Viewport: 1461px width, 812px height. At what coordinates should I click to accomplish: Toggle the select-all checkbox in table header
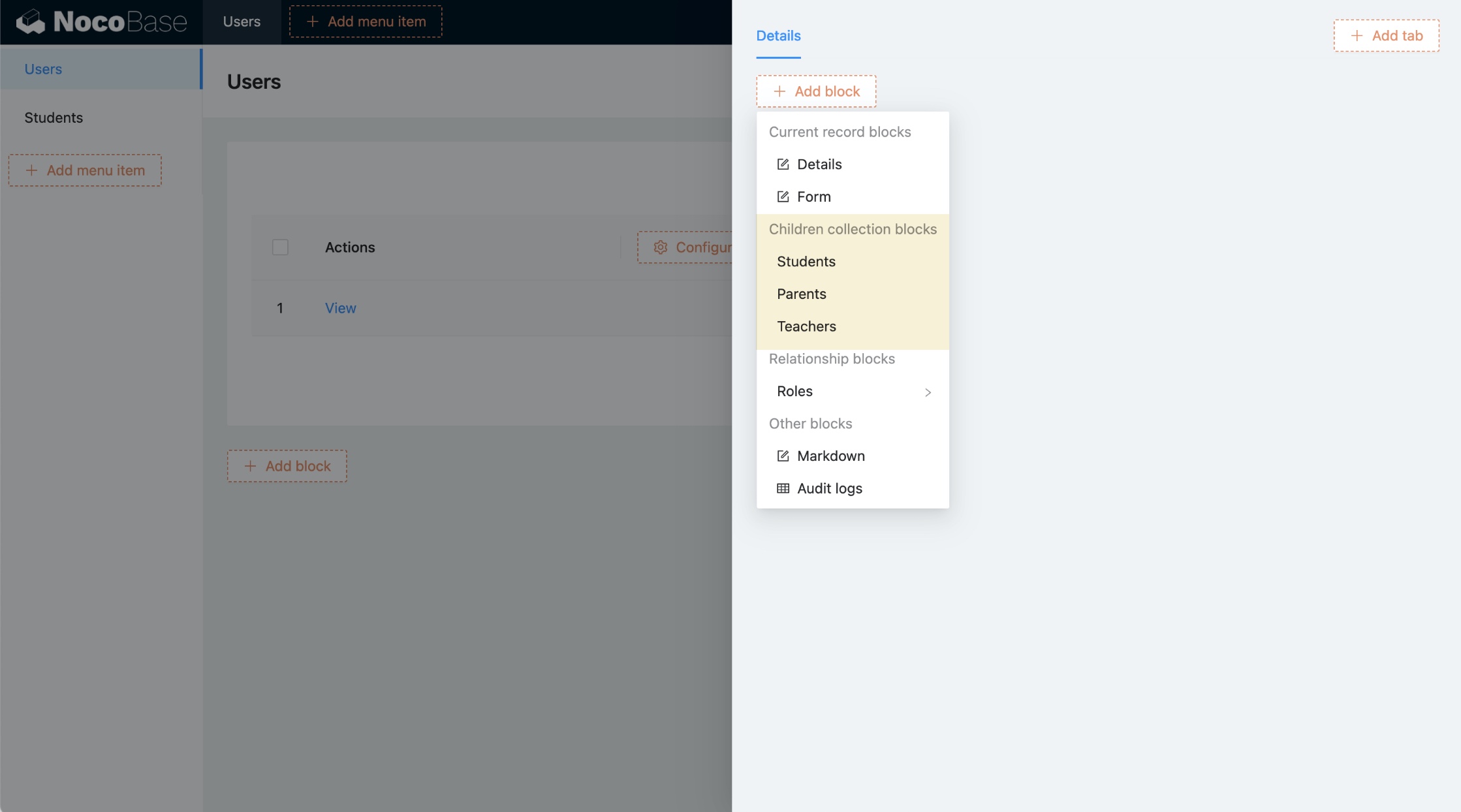pos(280,247)
